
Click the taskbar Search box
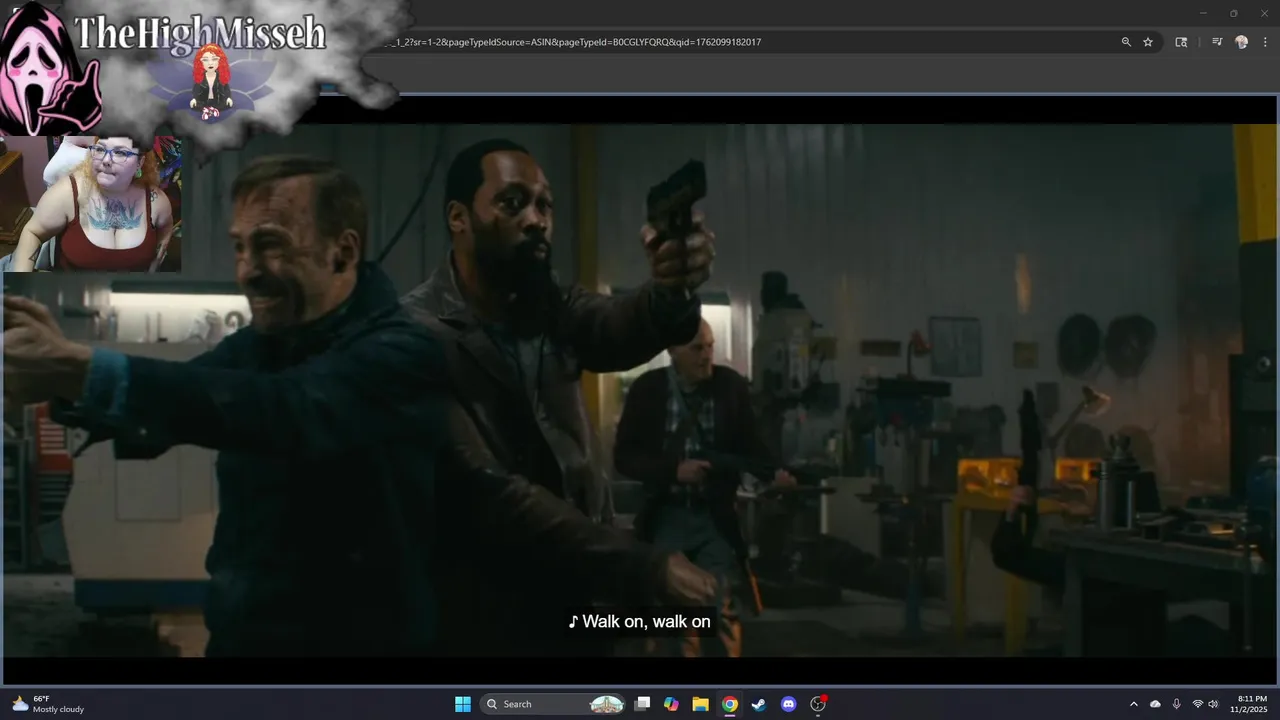point(553,704)
